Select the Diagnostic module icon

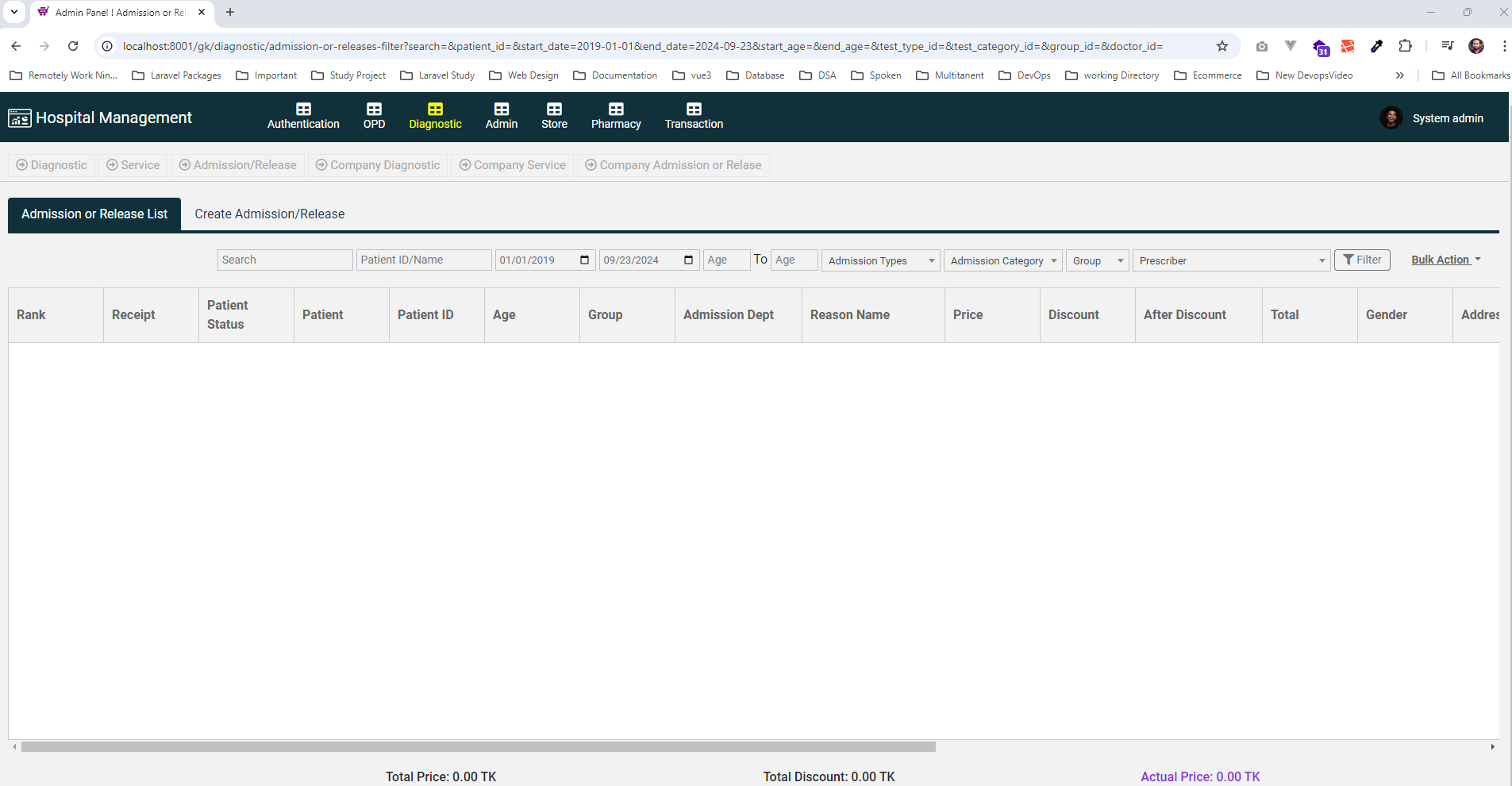pyautogui.click(x=435, y=110)
